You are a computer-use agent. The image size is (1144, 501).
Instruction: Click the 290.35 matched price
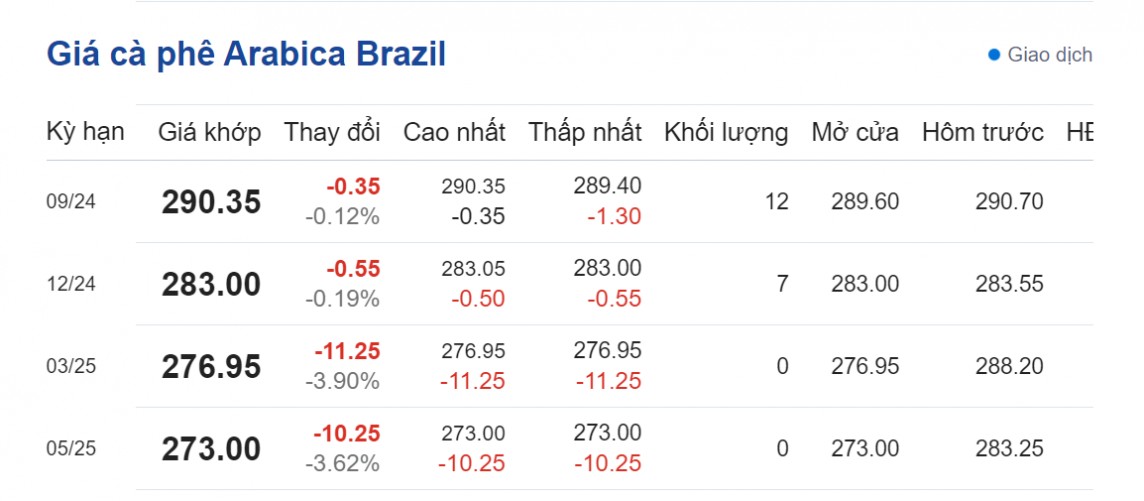pos(211,202)
